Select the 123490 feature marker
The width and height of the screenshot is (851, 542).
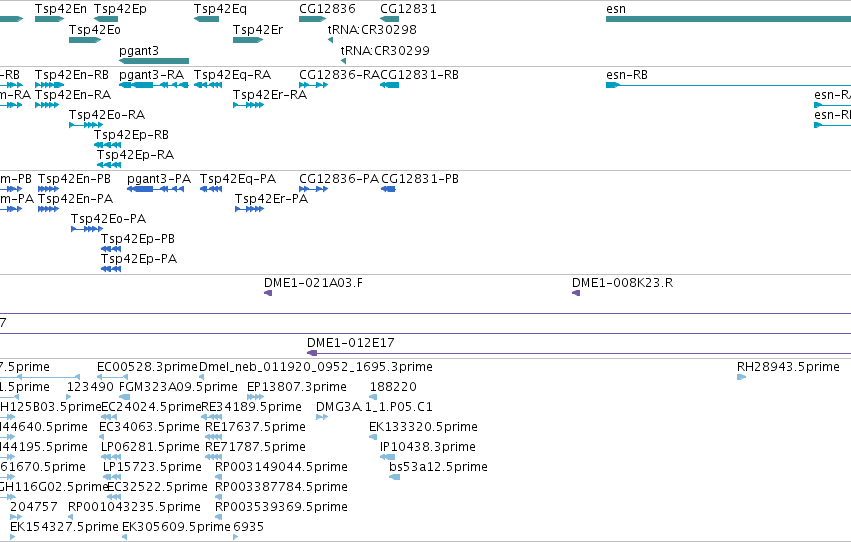click(x=69, y=397)
